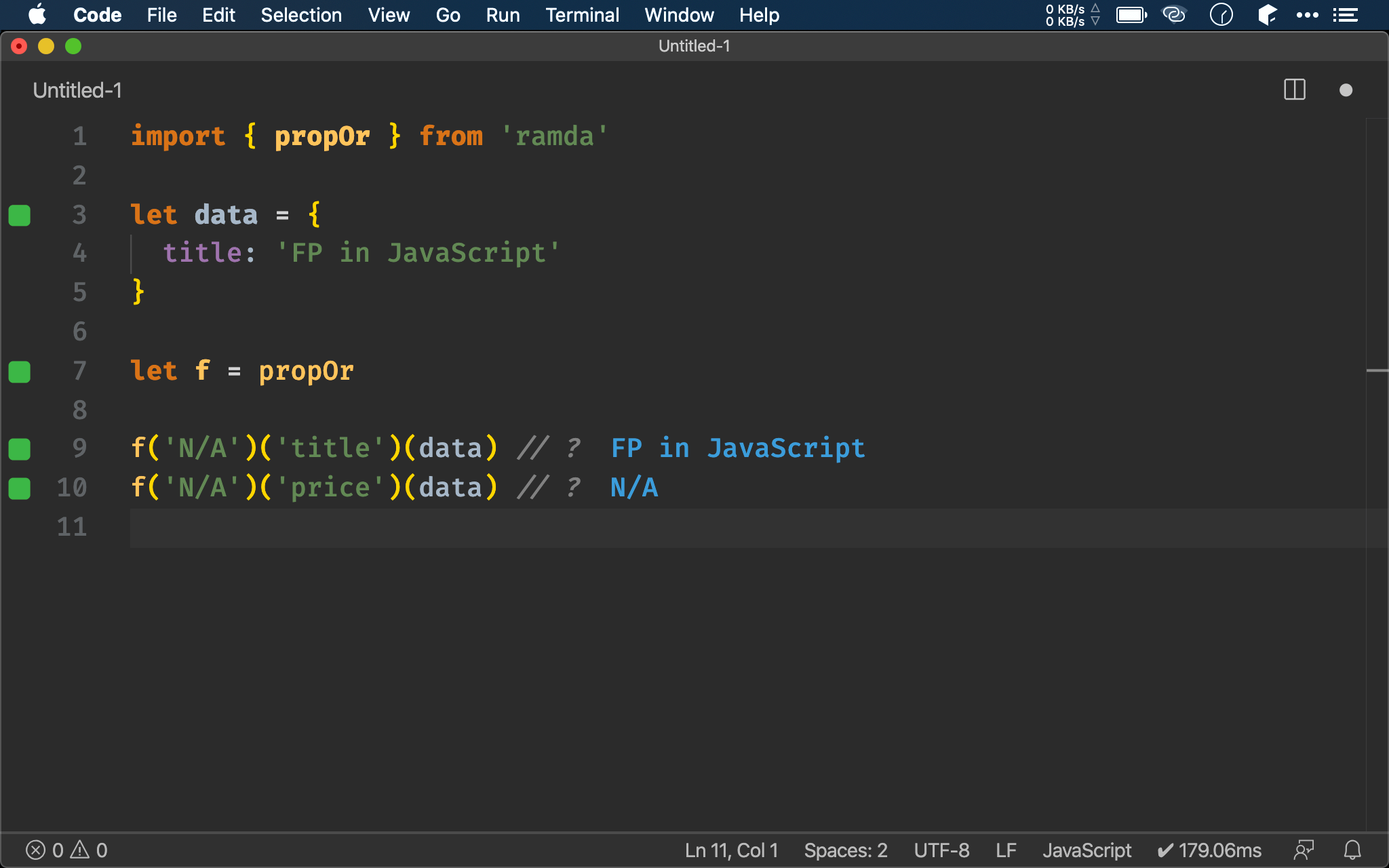This screenshot has height=868, width=1389.
Task: Change indentation via Spaces: 2
Action: (846, 850)
